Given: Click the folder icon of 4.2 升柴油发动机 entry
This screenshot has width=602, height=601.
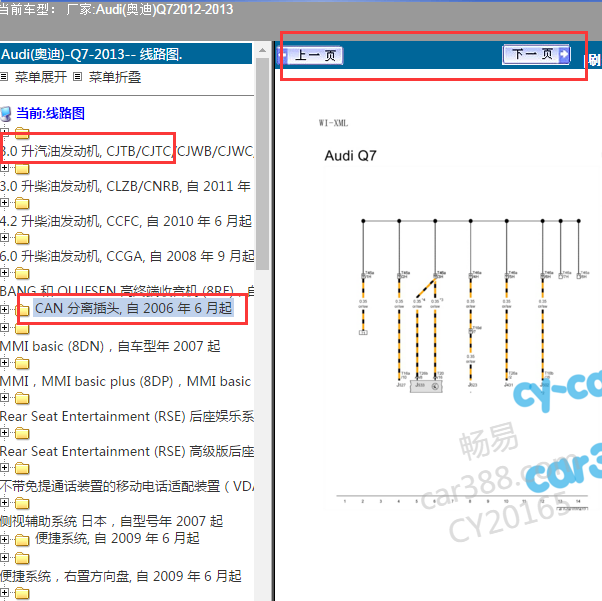Looking at the screenshot, I should (22, 203).
